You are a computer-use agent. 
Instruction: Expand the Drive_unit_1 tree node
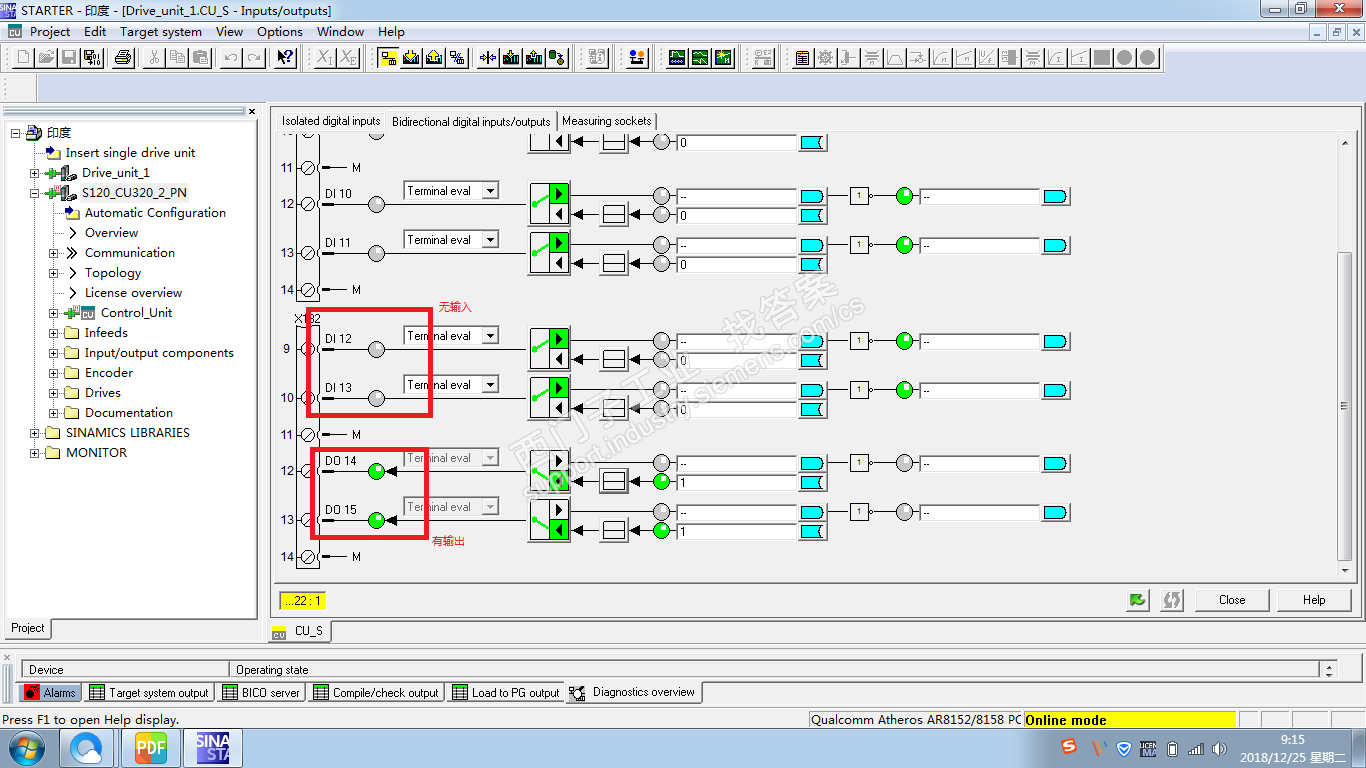35,173
